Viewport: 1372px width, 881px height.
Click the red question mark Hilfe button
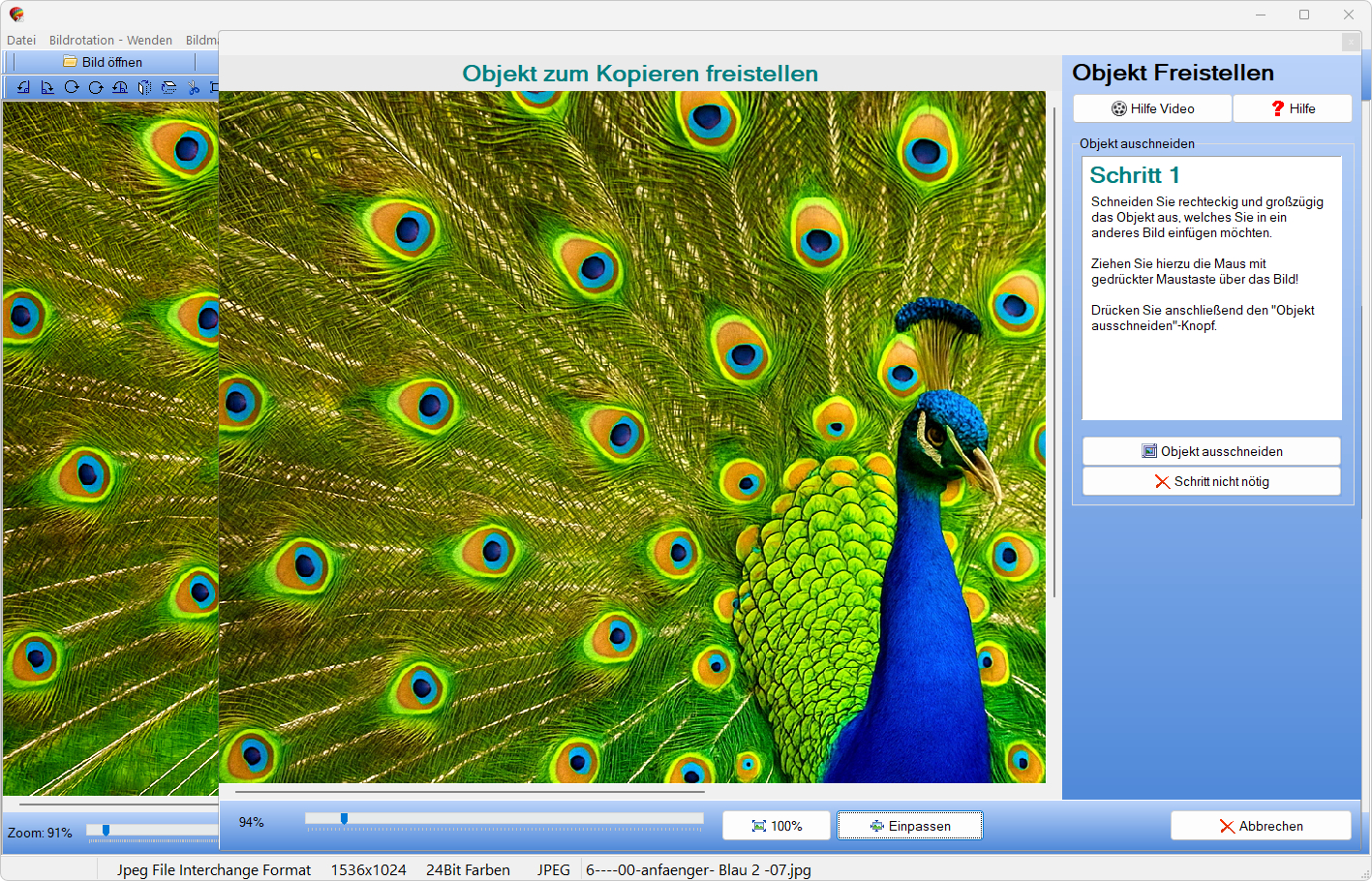pos(1293,108)
